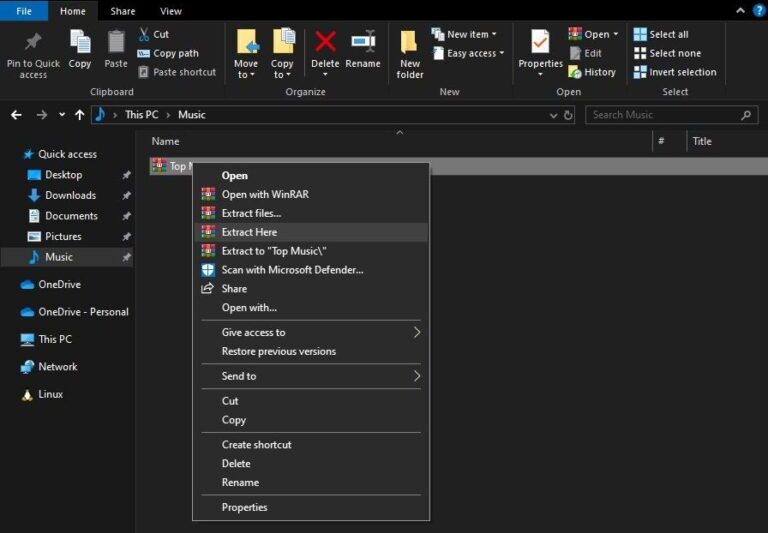
Task: Open file History in ribbon
Action: point(592,72)
